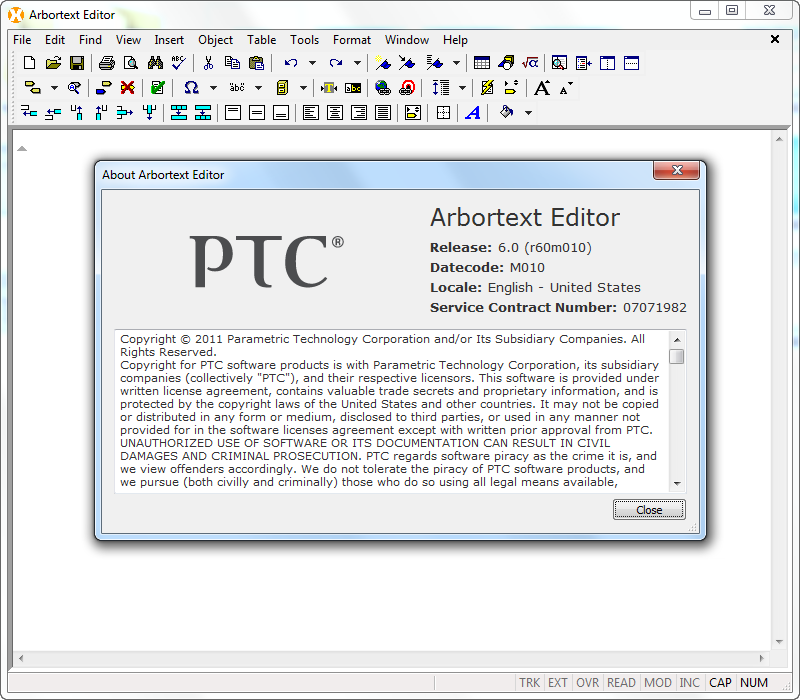Click license text scroll up arrow
Image resolution: width=800 pixels, height=700 pixels.
pos(677,340)
